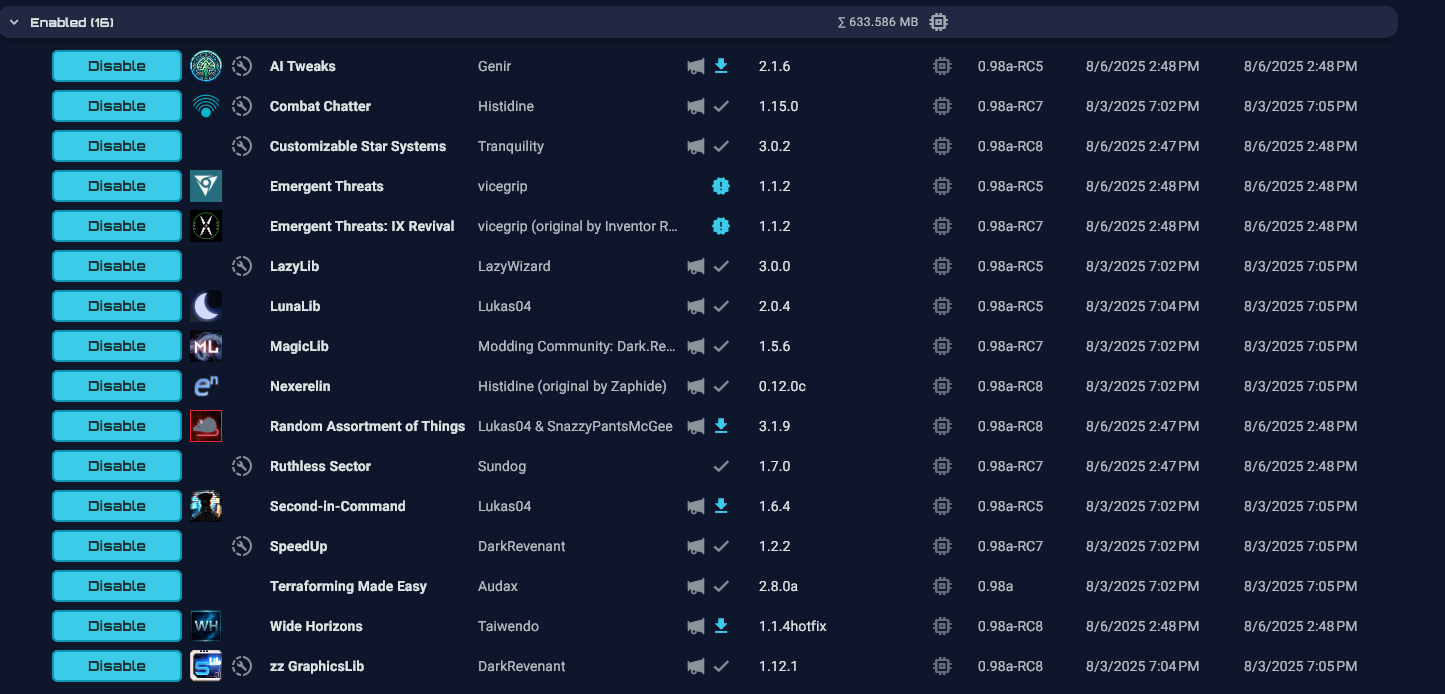This screenshot has height=694, width=1445.
Task: Click game version 0.98a for Terraforming Made Easy
Action: (995, 586)
